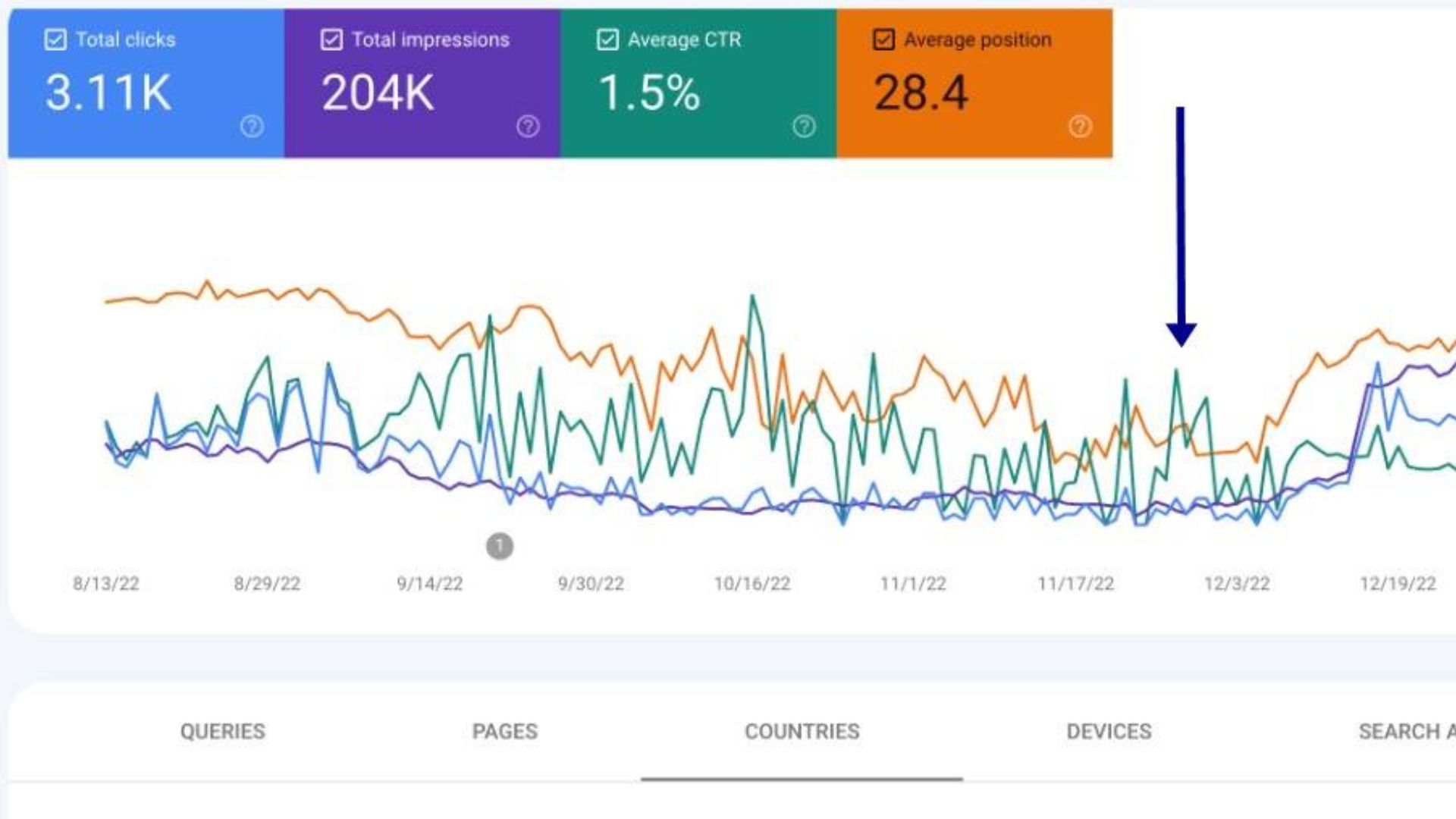This screenshot has height=819, width=1456.
Task: Click the gray annotation marker numbered 1
Action: pos(499,545)
